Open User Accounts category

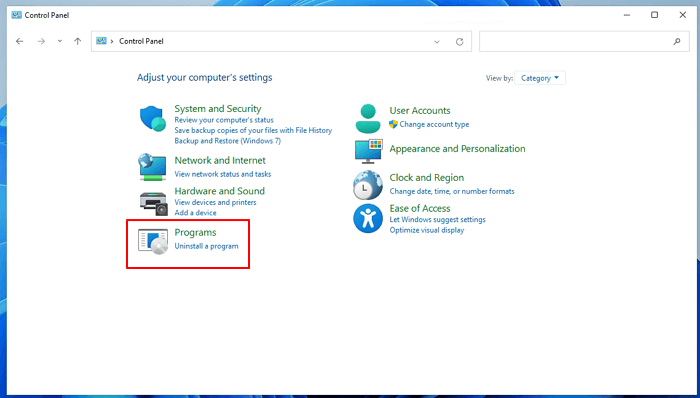tap(420, 111)
